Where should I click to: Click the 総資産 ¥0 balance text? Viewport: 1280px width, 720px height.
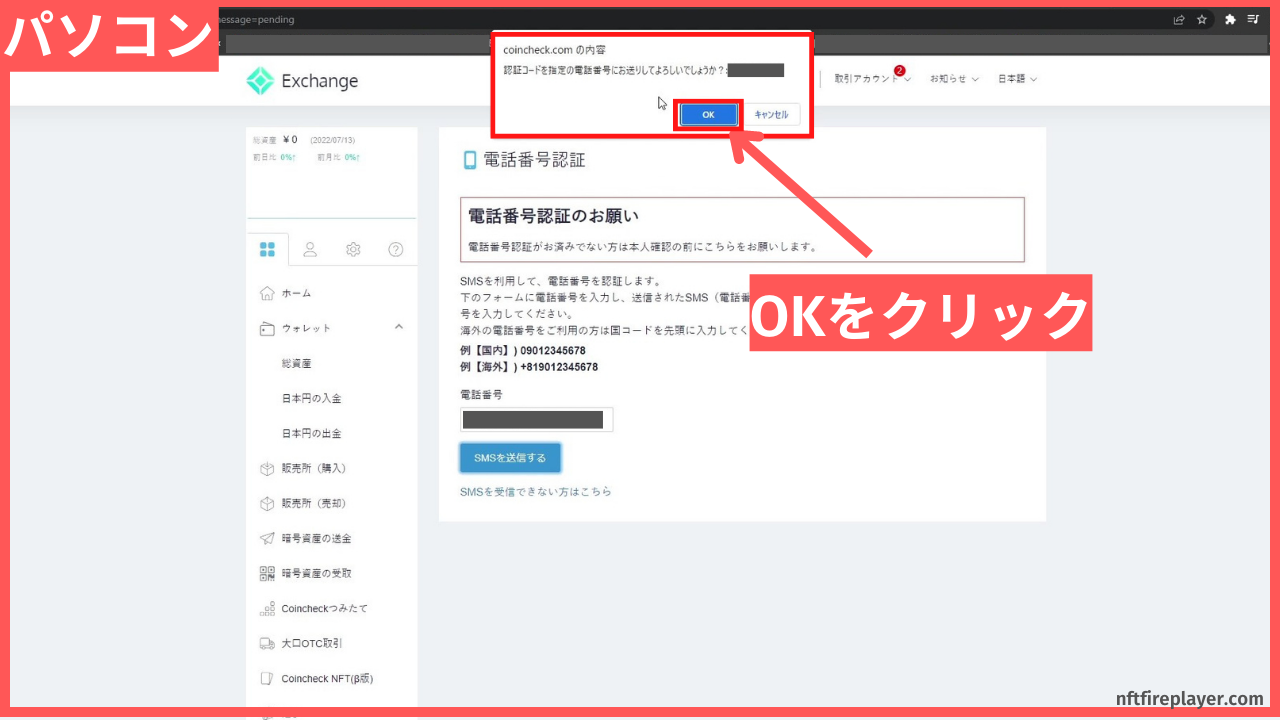point(276,140)
